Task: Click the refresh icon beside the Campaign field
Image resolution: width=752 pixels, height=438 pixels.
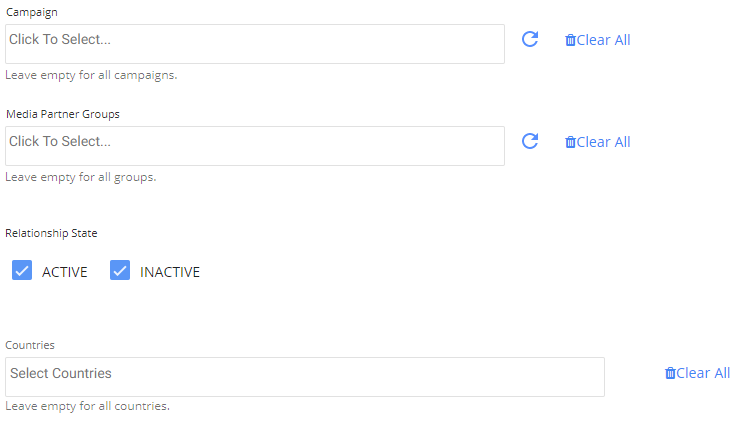Action: [530, 39]
